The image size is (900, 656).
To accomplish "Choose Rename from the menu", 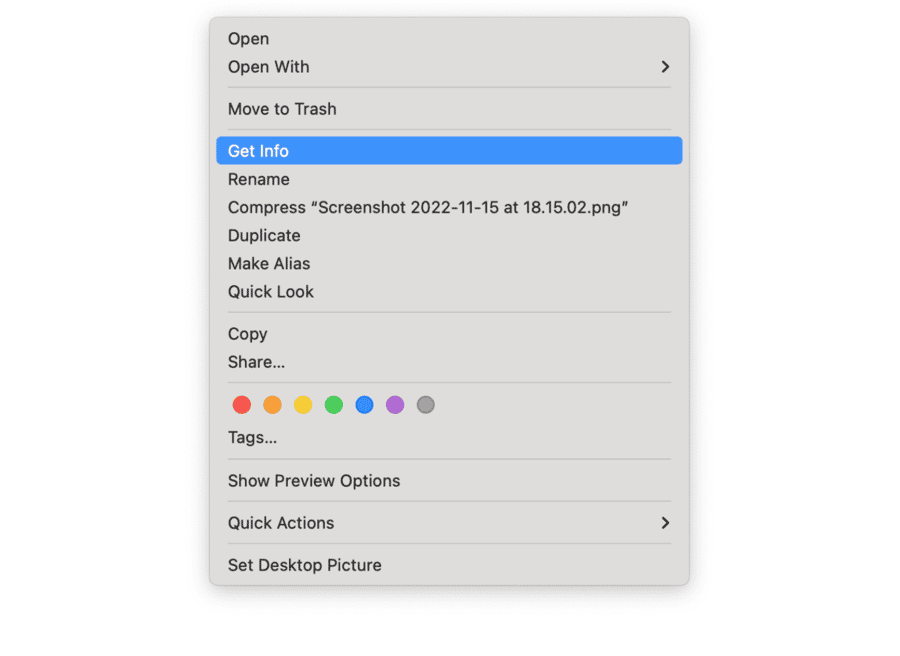I will (259, 179).
